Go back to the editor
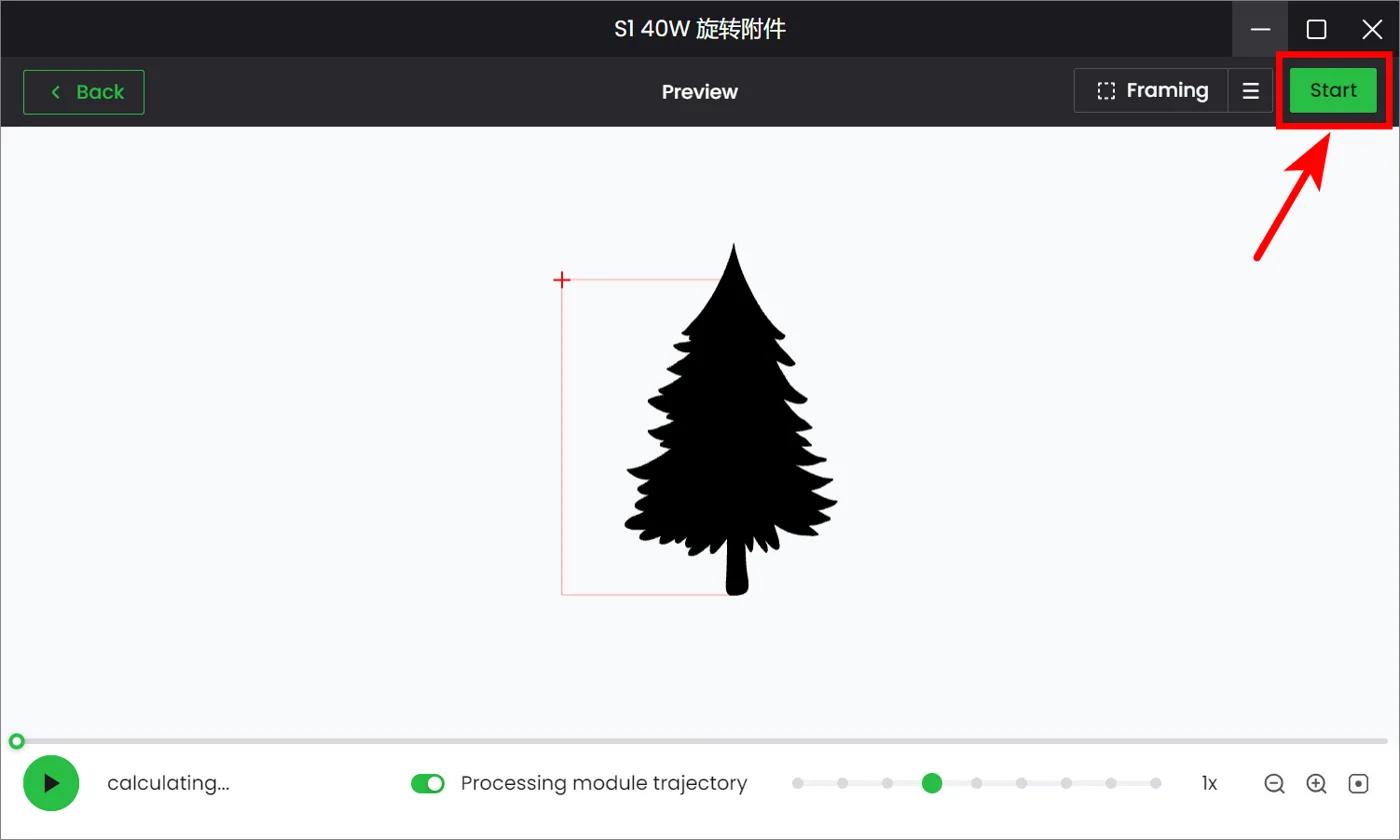Image resolution: width=1400 pixels, height=840 pixels. (x=84, y=92)
